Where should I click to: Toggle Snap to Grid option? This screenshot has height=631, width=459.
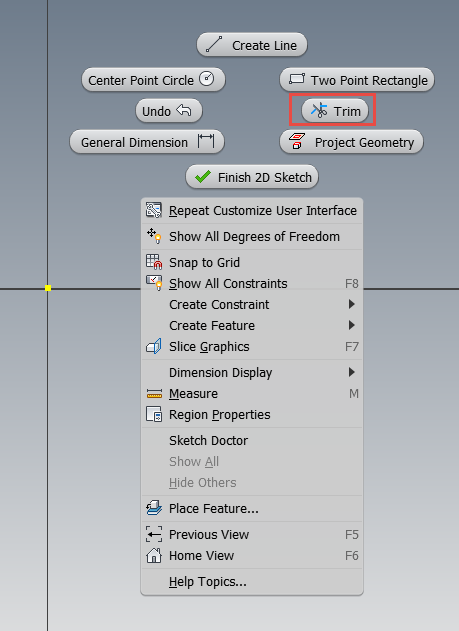252,262
